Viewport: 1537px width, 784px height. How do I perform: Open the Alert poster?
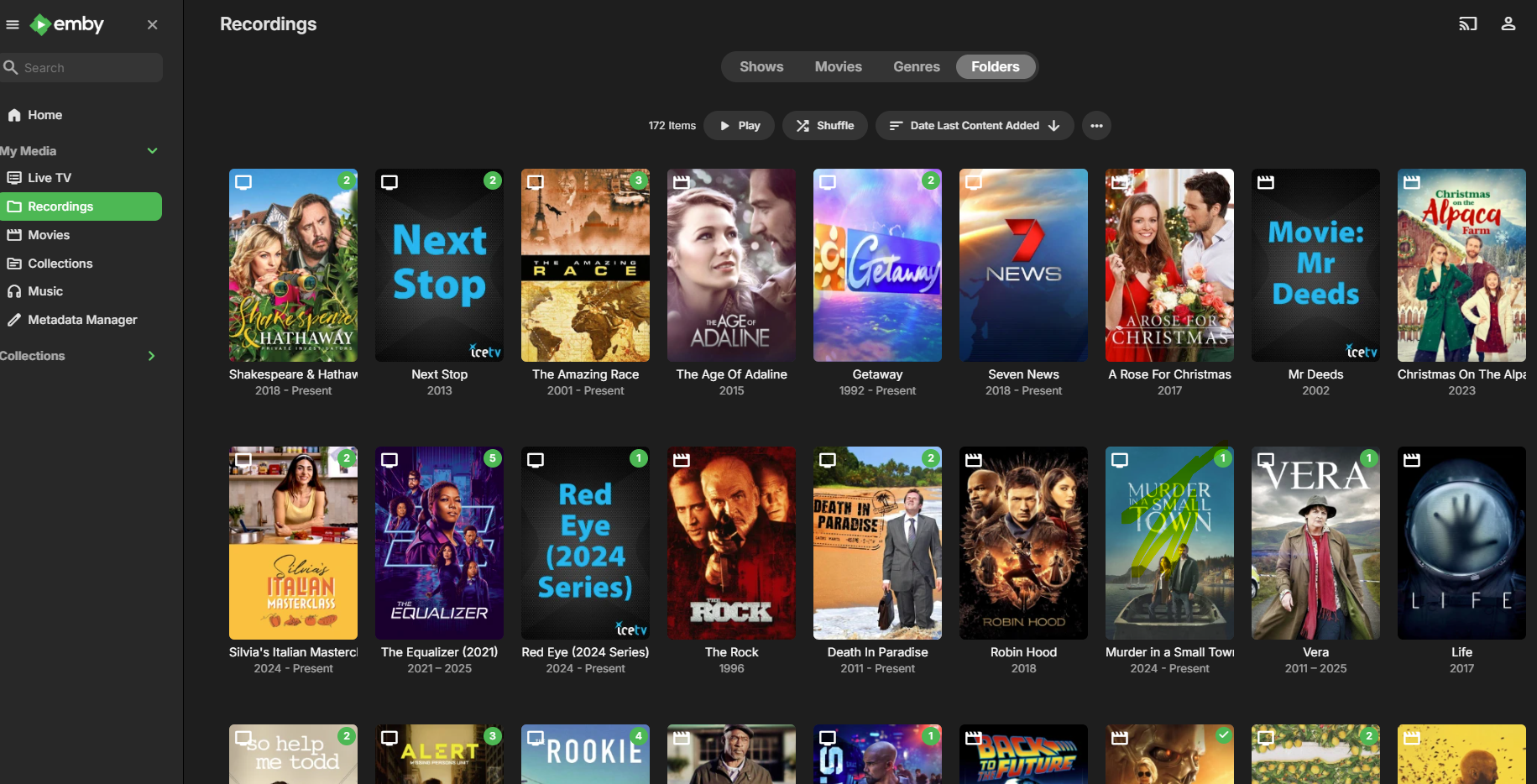click(x=440, y=755)
